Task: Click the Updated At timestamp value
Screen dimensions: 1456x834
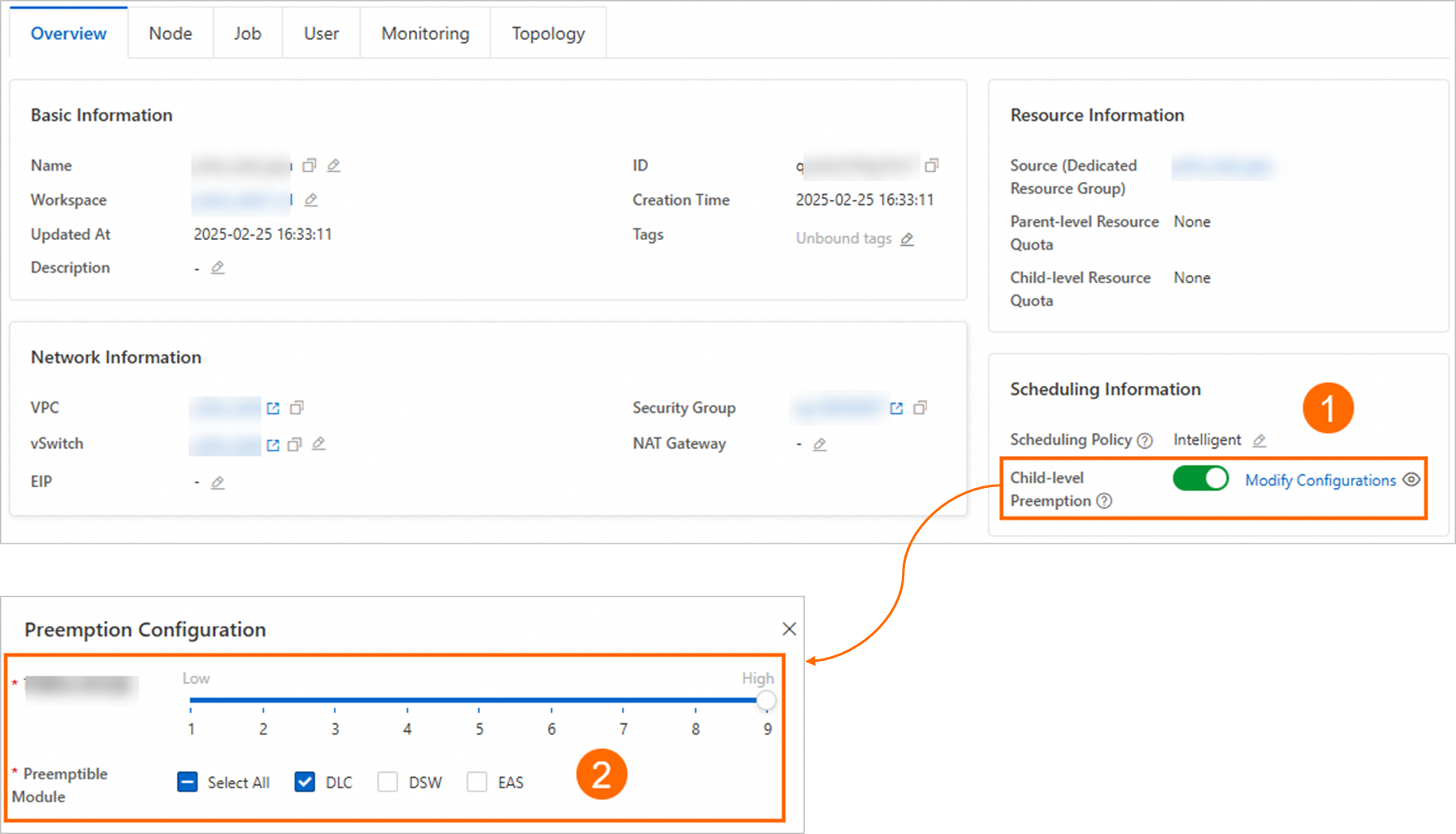Action: (263, 234)
